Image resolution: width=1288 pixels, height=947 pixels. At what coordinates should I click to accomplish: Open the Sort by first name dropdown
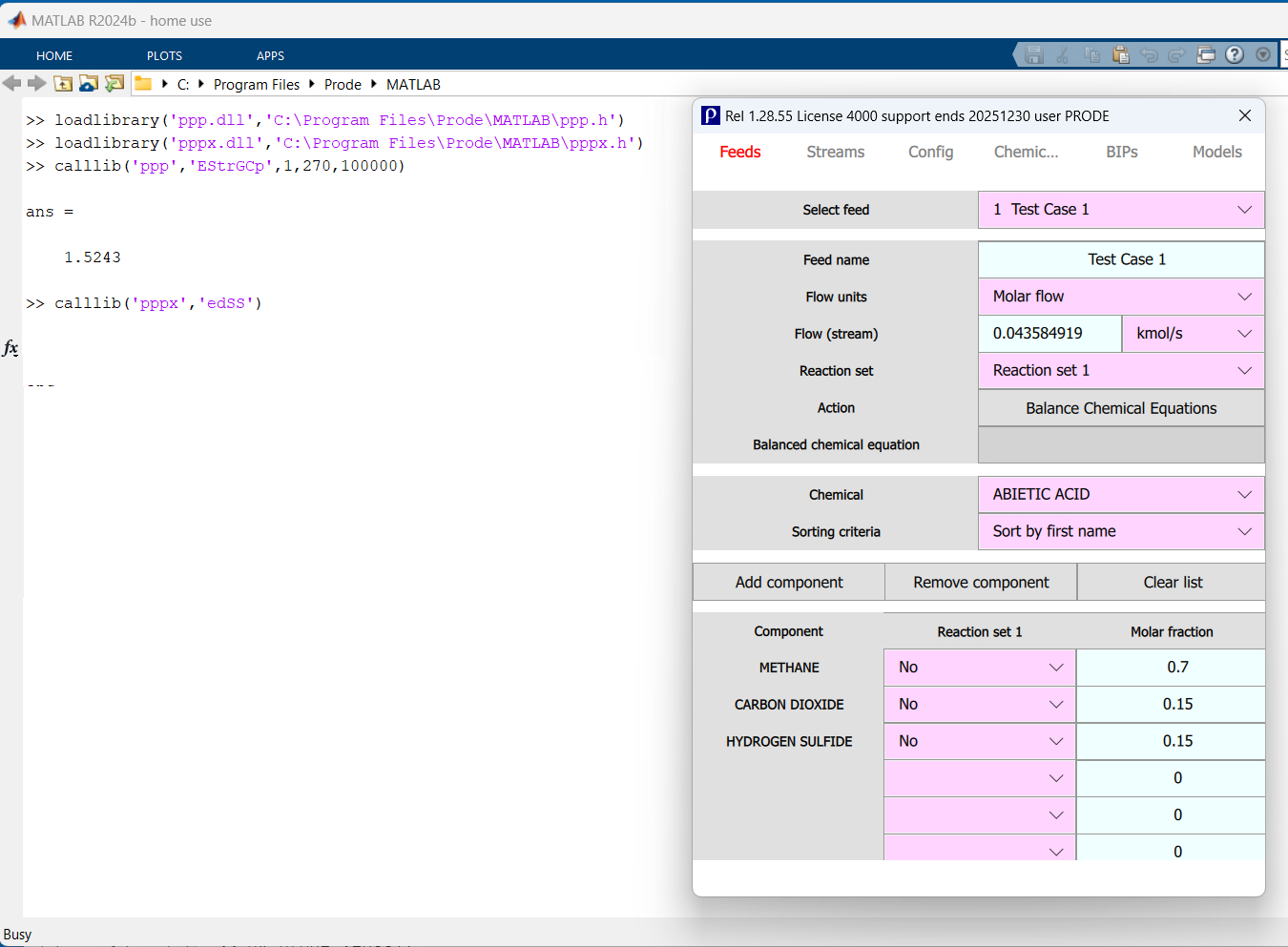click(x=1121, y=531)
